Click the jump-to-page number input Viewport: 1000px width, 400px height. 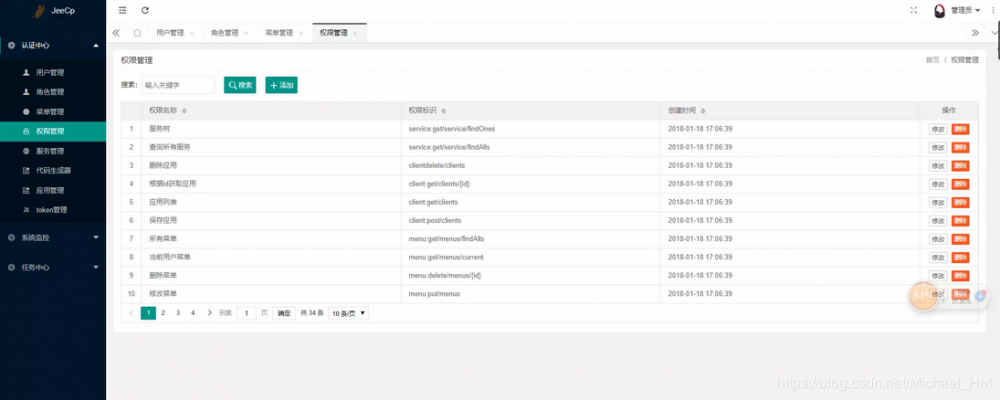pyautogui.click(x=246, y=313)
